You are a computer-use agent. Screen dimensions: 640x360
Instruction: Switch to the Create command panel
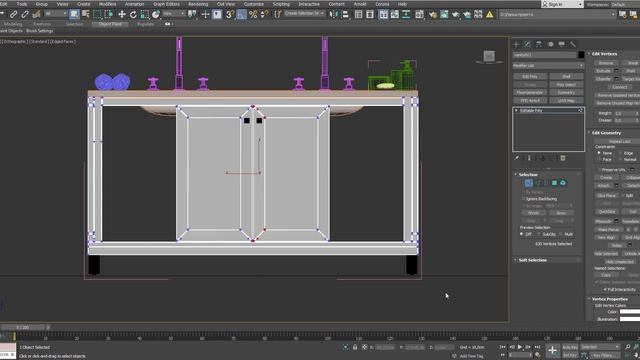pos(516,44)
